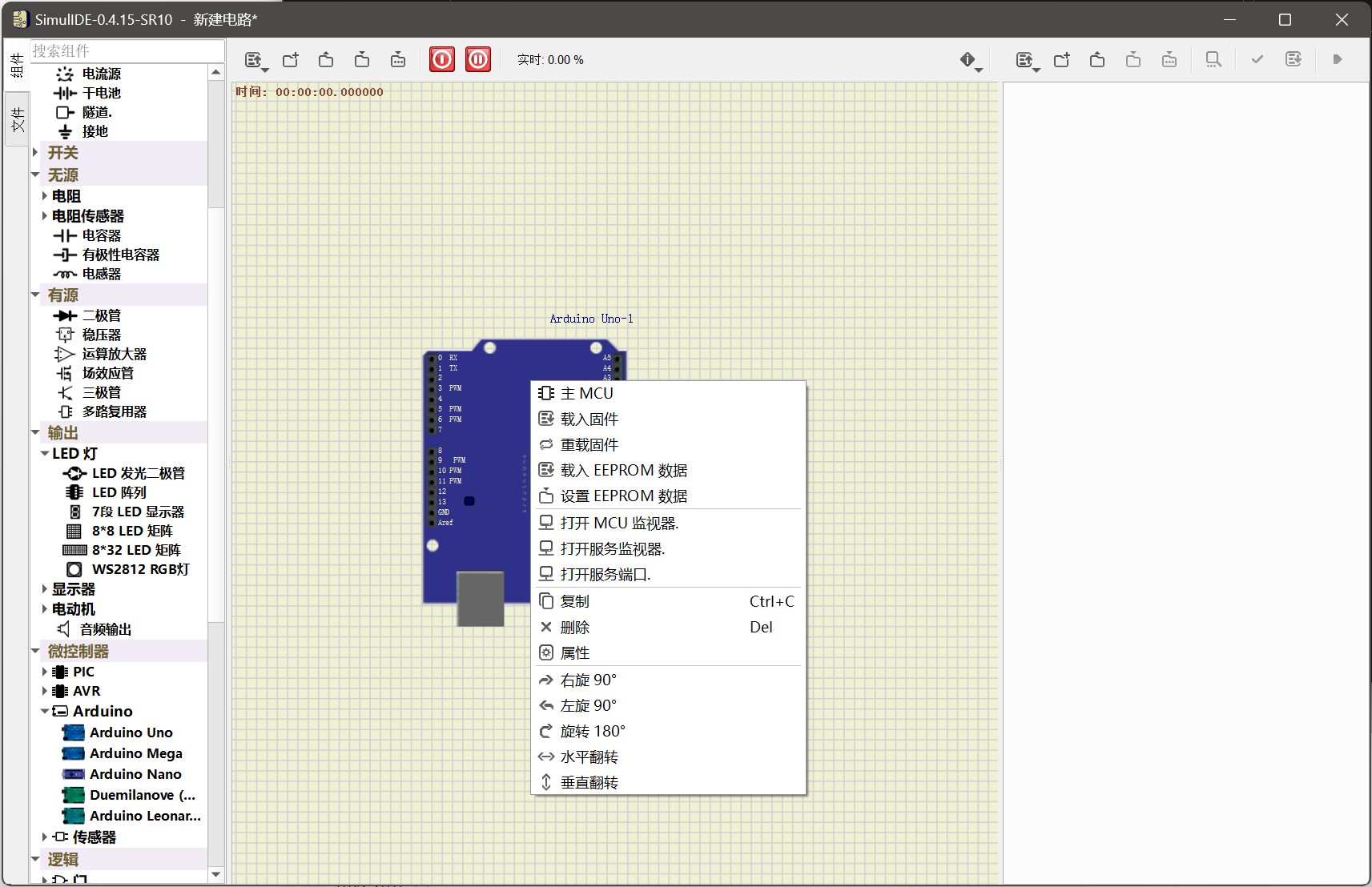Open editor settings dropdown in editor toolbar
Image resolution: width=1372 pixels, height=887 pixels.
coord(1026,60)
